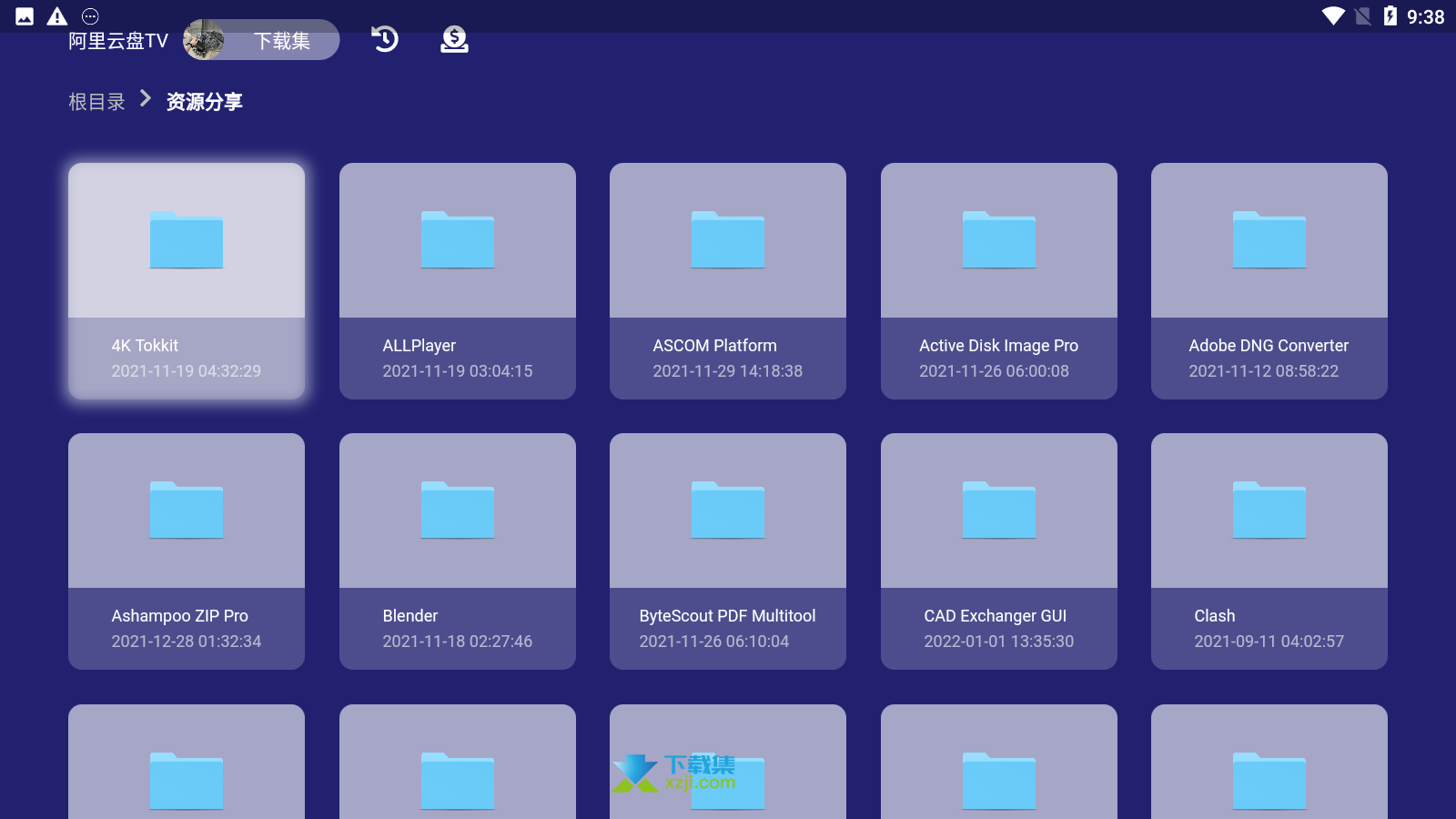Open the ByteScout PDF Multitool folder icon
The width and height of the screenshot is (1456, 819).
[728, 510]
